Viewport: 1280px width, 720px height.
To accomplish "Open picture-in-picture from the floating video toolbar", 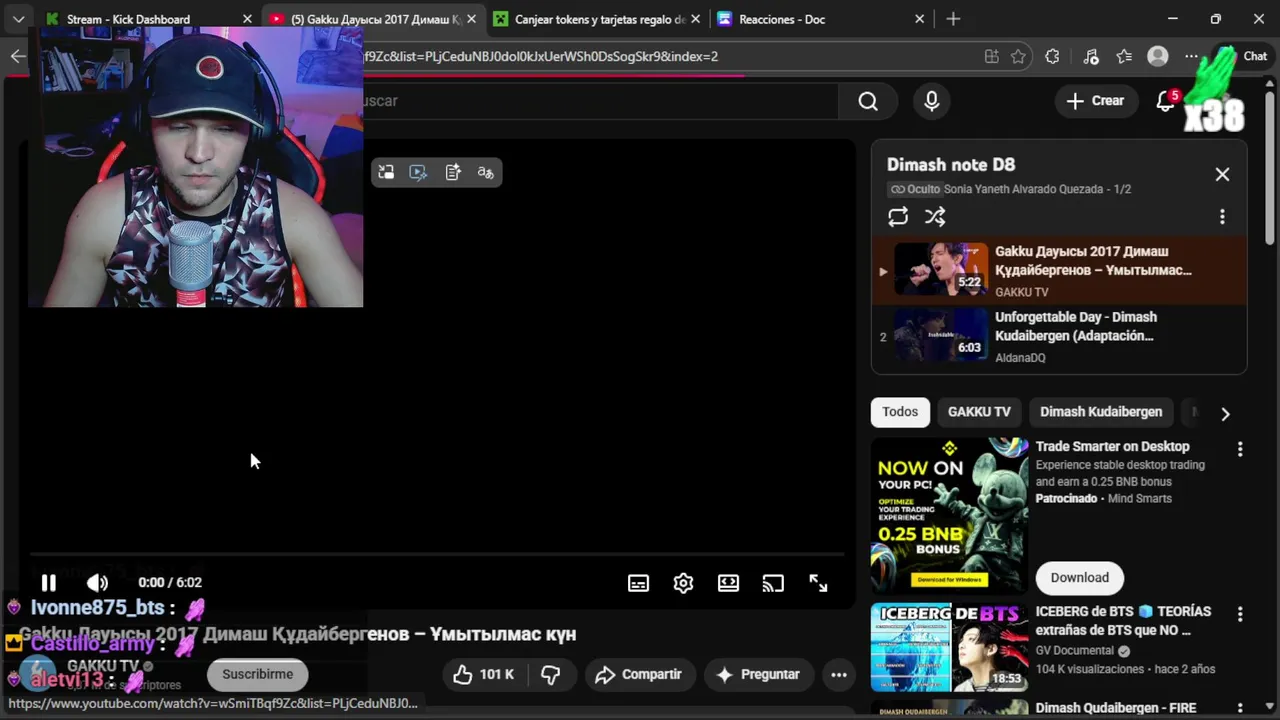I will [x=386, y=173].
